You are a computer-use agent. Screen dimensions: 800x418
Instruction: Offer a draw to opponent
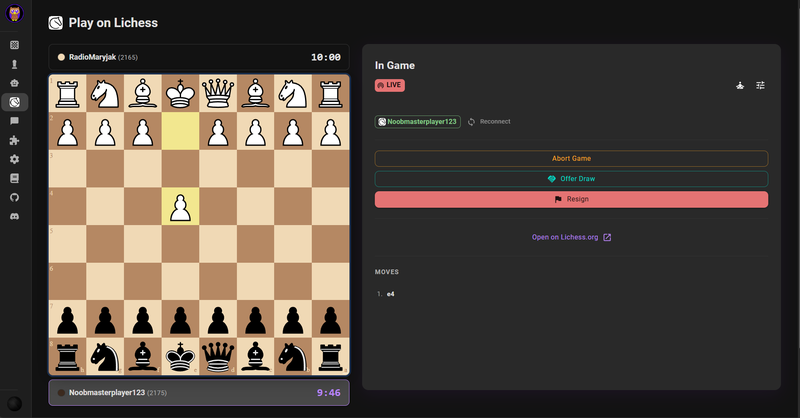pos(571,179)
